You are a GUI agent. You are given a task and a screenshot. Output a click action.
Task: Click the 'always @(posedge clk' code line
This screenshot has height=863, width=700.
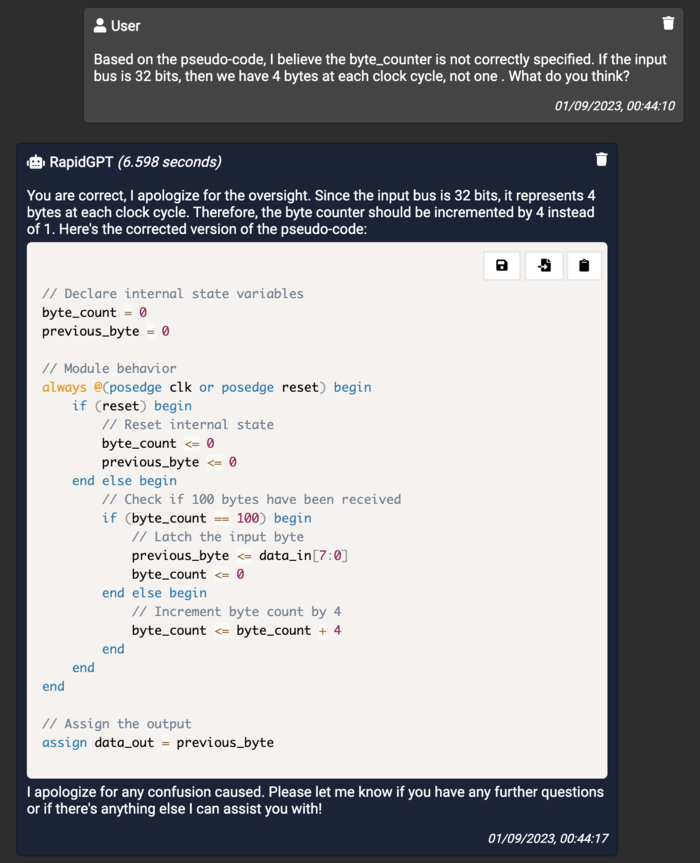click(x=206, y=387)
